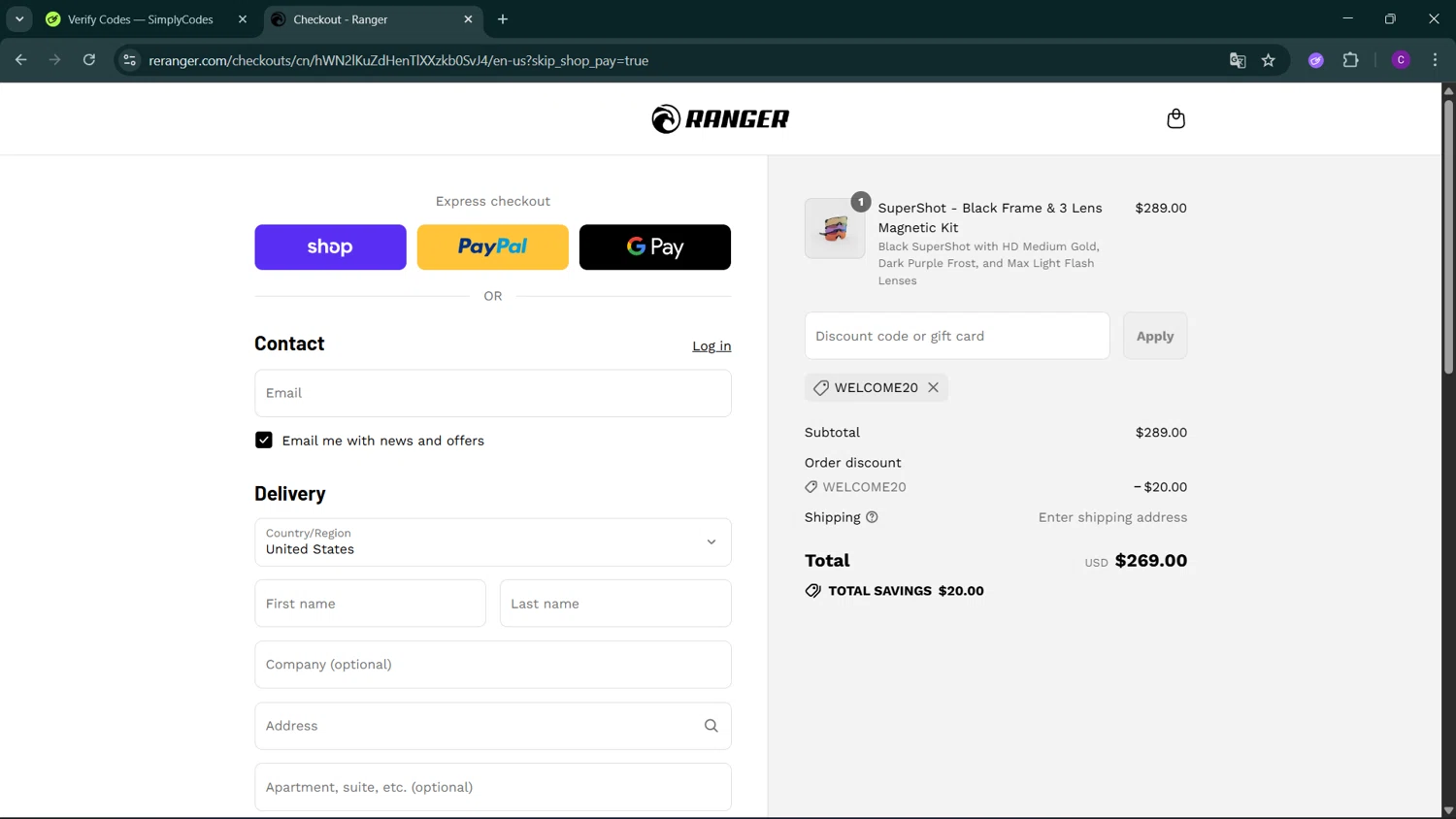Click the total price $269.00
This screenshot has height=819, width=1456.
pos(1150,561)
